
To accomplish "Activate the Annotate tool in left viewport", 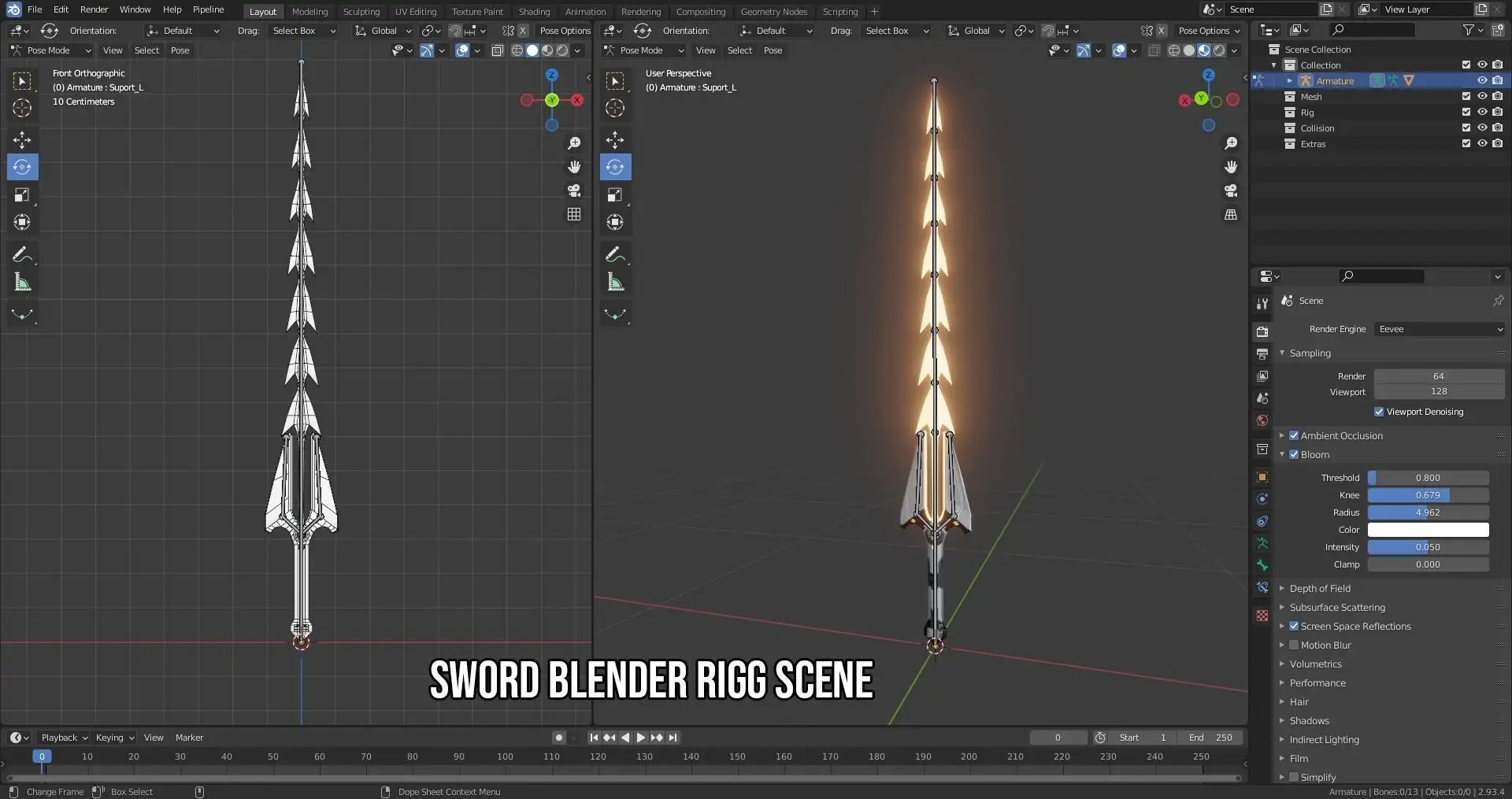I will 22,254.
